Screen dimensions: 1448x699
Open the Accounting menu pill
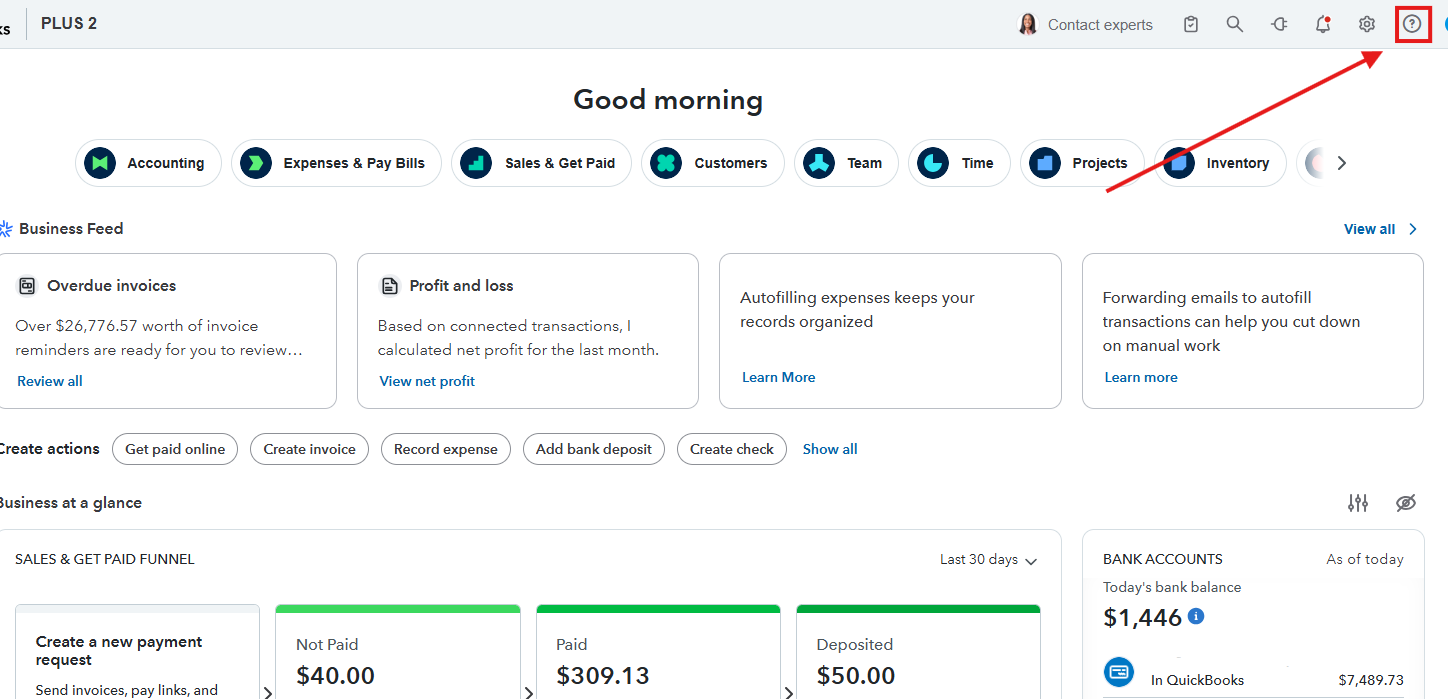pyautogui.click(x=148, y=163)
